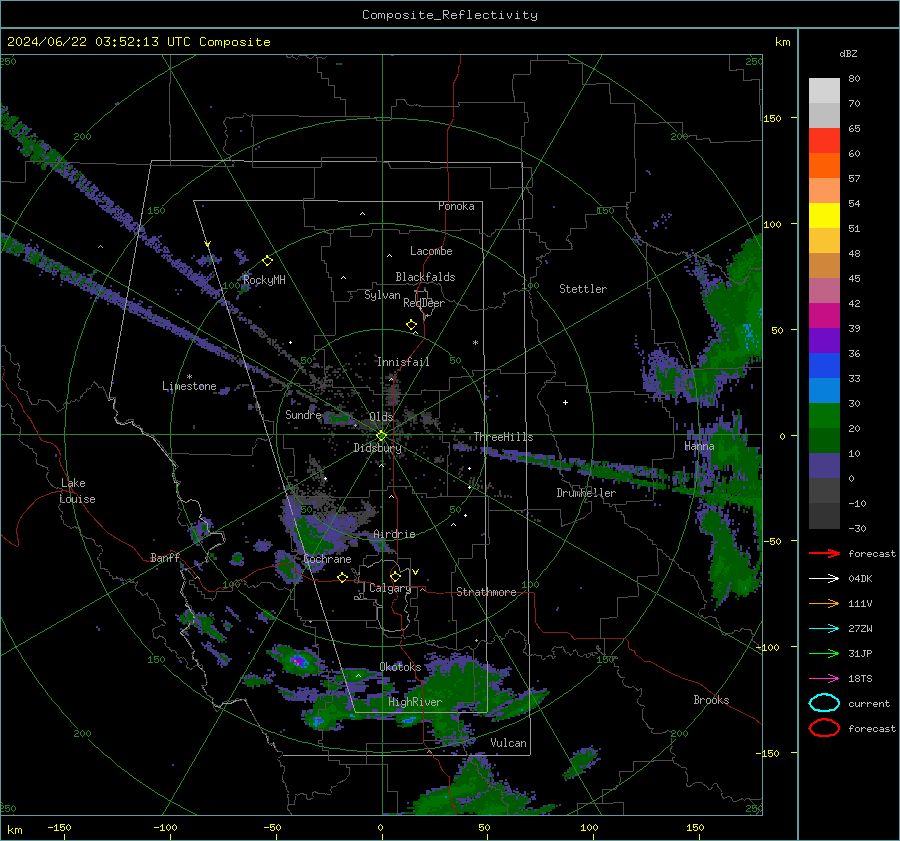
Task: Click the Limestone label
Action: tap(189, 386)
